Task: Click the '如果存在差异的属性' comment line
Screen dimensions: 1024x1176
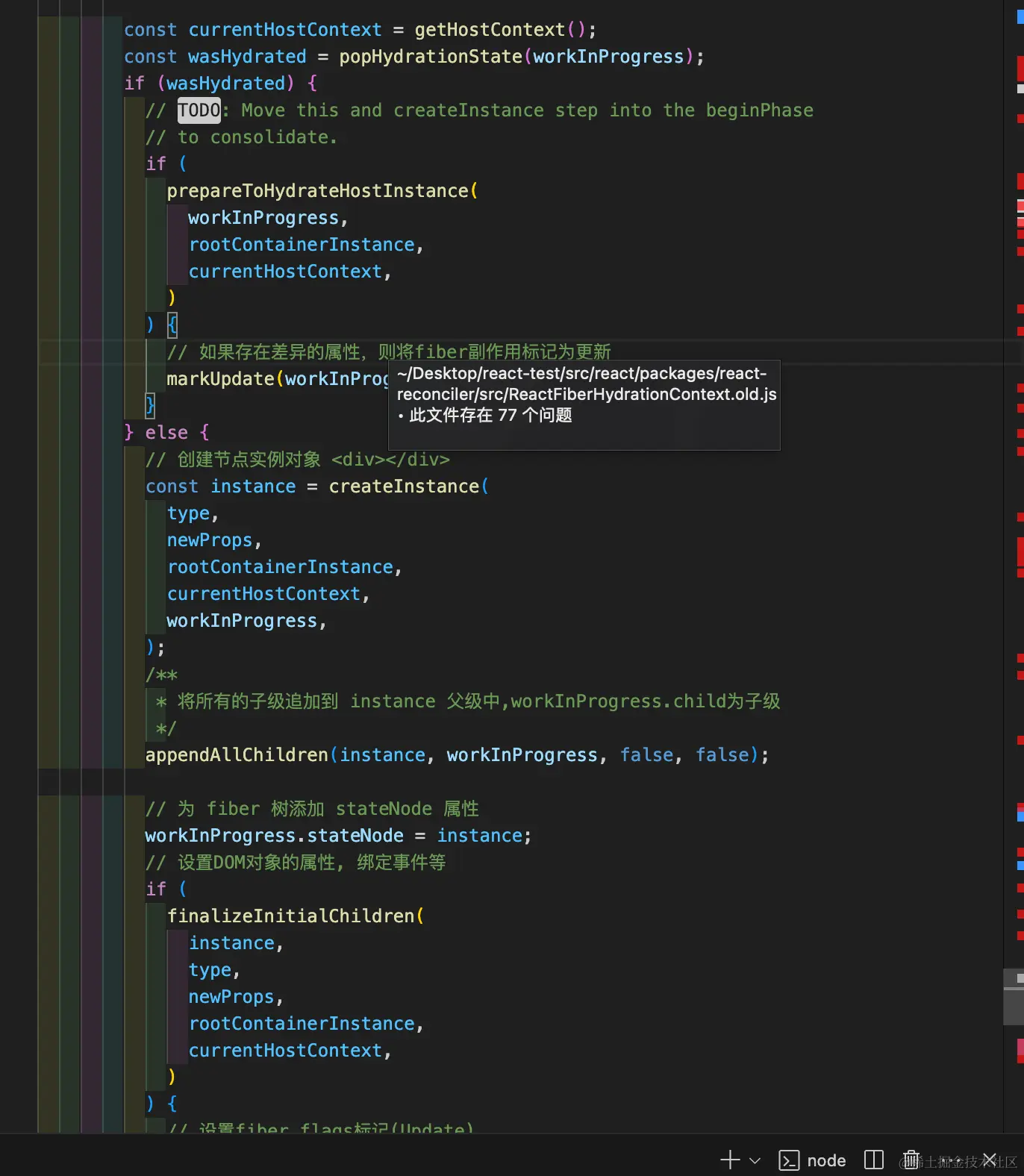Action: click(x=389, y=352)
